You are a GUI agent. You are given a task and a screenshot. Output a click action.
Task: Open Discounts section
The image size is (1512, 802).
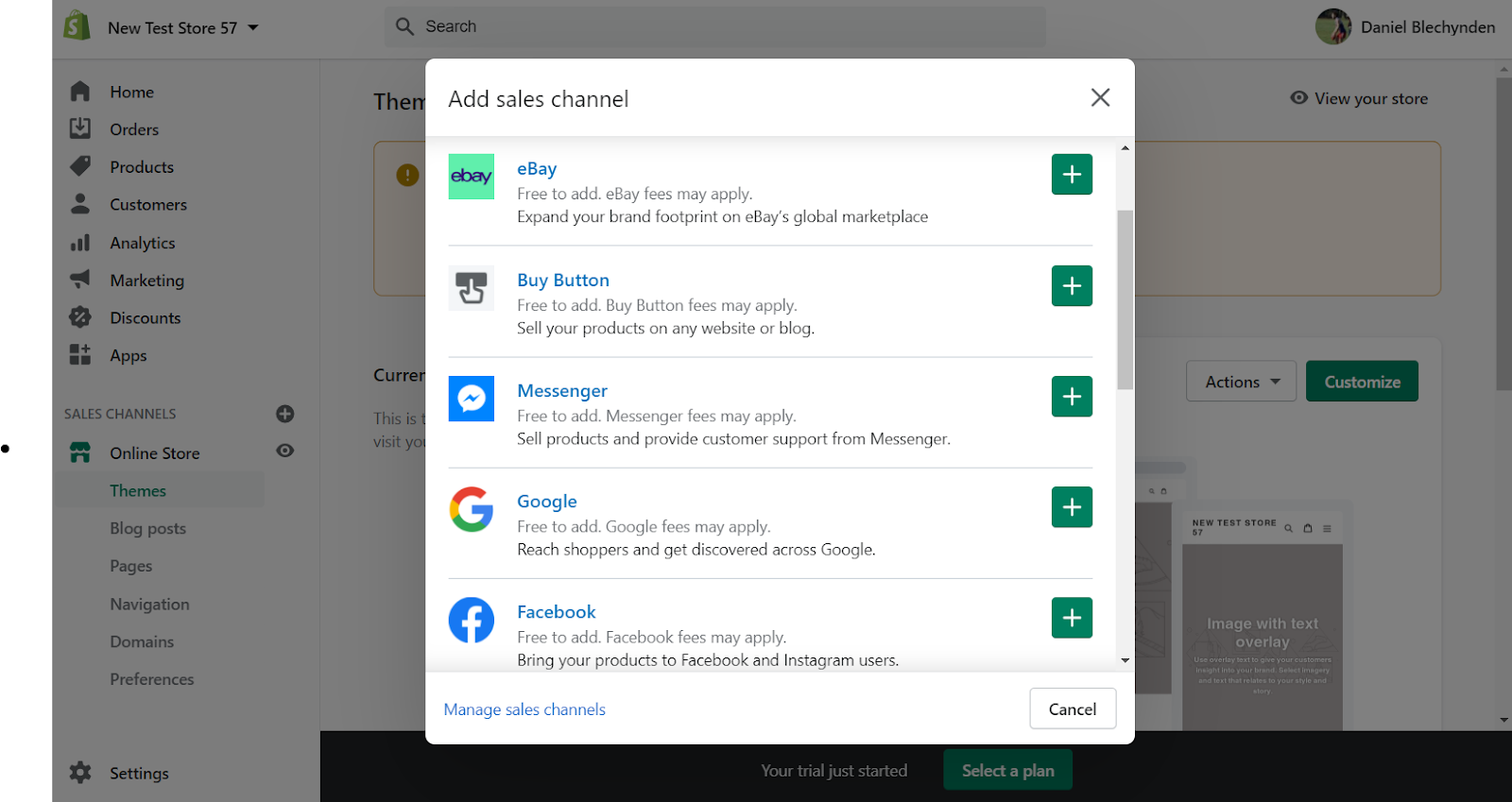click(146, 318)
